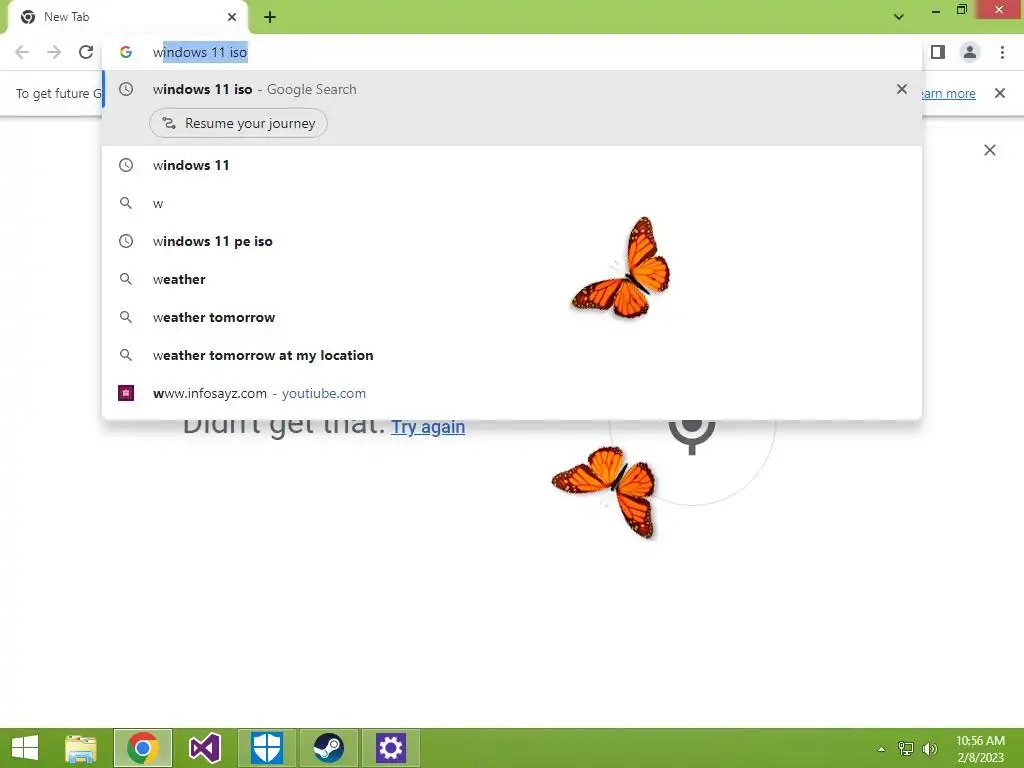Click the Resume your journey chip
1024x768 pixels.
pyautogui.click(x=238, y=123)
